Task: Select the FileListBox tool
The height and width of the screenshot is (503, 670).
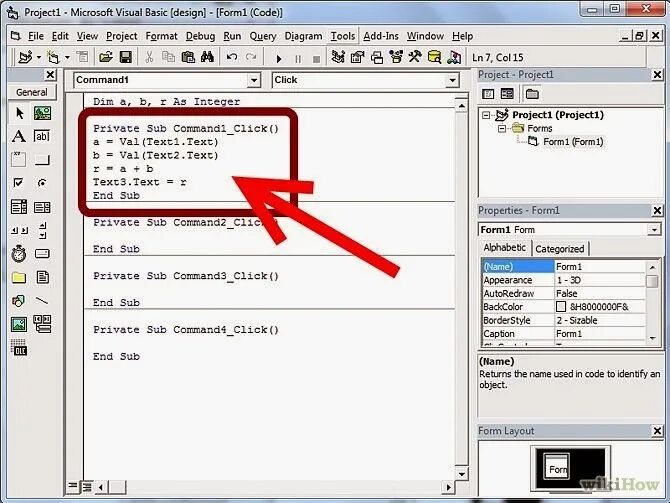Action: (x=42, y=278)
